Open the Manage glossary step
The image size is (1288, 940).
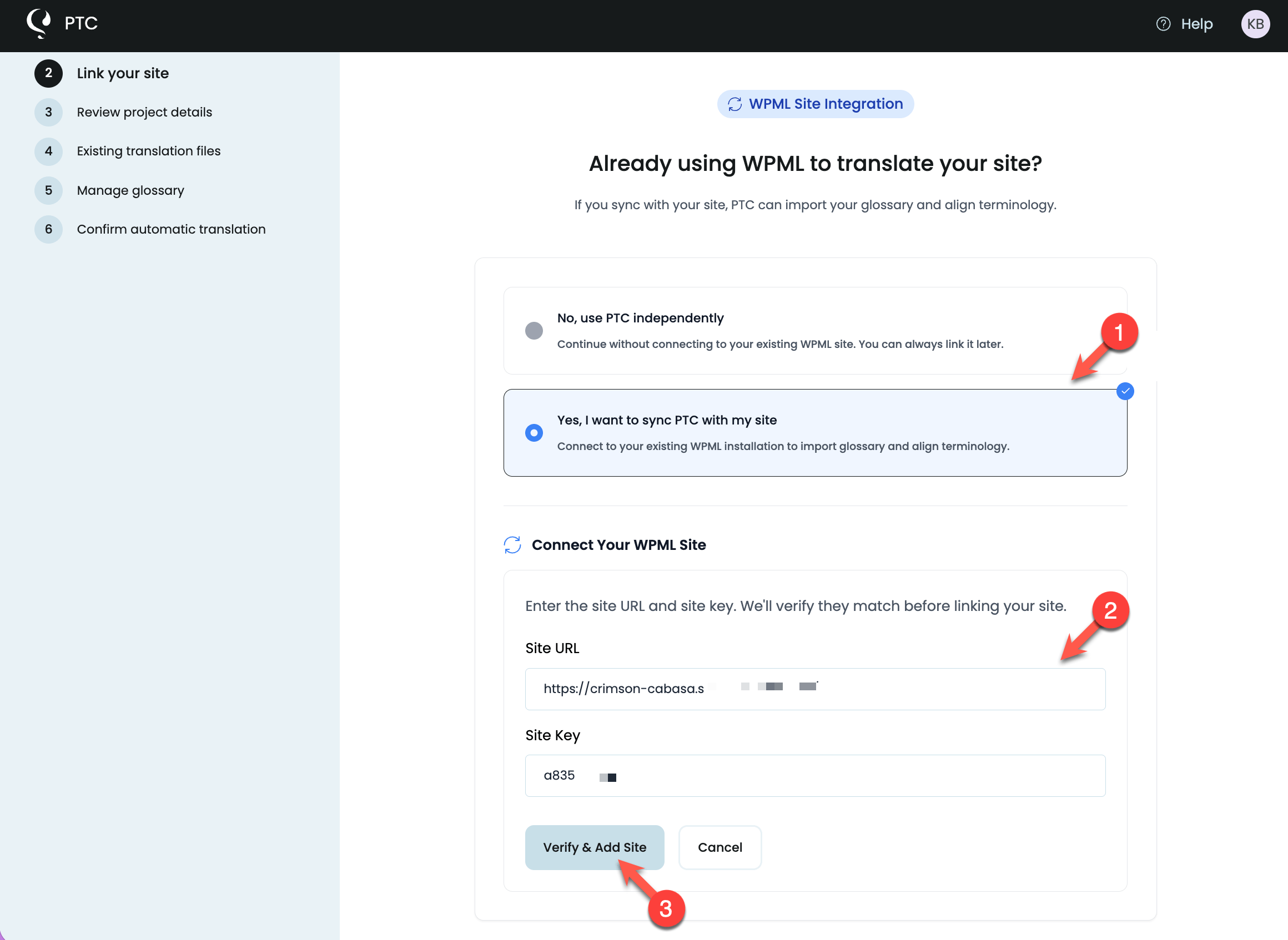click(130, 191)
